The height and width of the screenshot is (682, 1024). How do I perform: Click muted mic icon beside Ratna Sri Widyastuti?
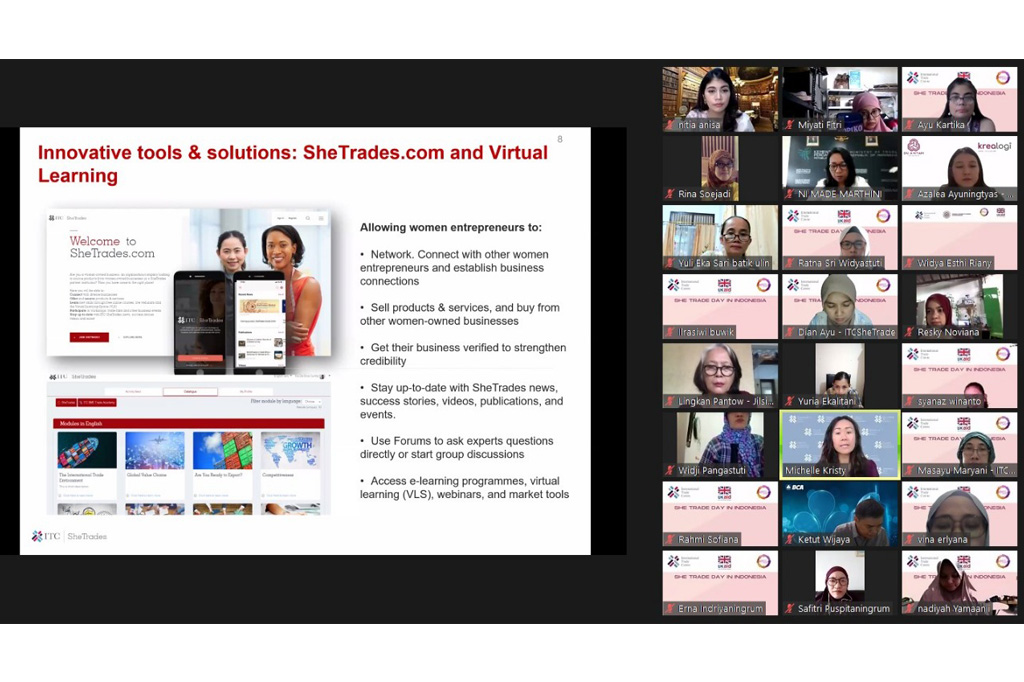pyautogui.click(x=790, y=263)
